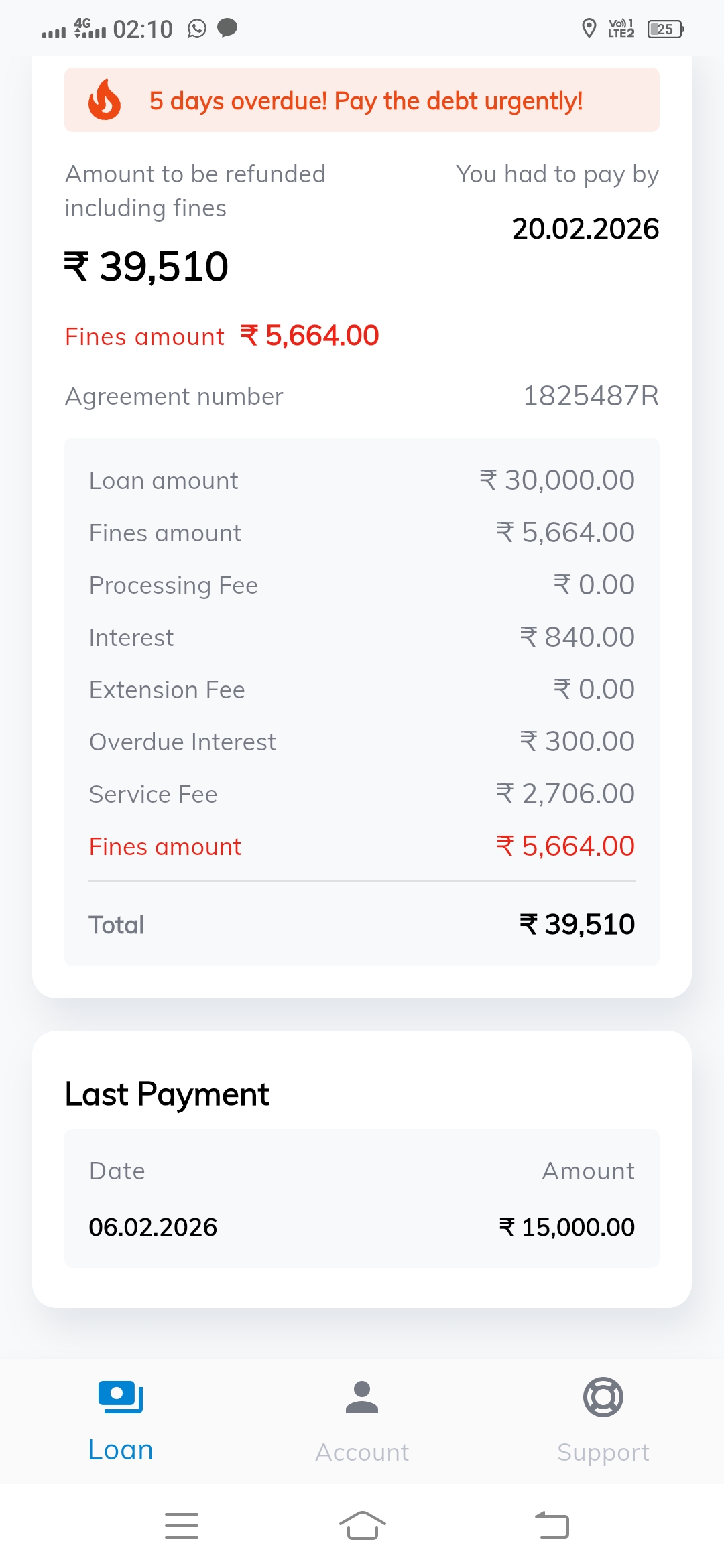Tap the last payment amount ₹ 15,000.00

click(567, 1227)
